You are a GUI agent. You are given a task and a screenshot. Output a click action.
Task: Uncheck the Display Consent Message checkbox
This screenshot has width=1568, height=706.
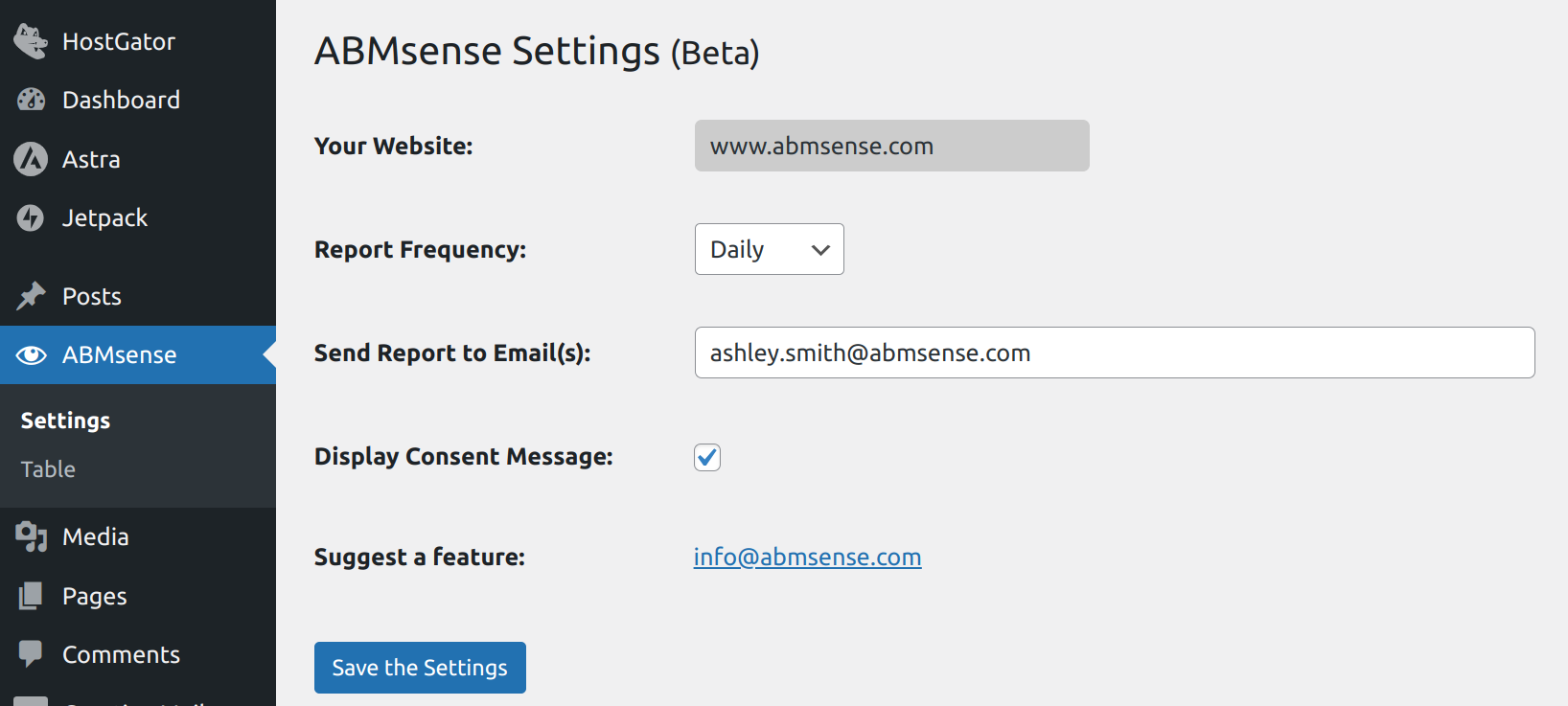click(707, 457)
